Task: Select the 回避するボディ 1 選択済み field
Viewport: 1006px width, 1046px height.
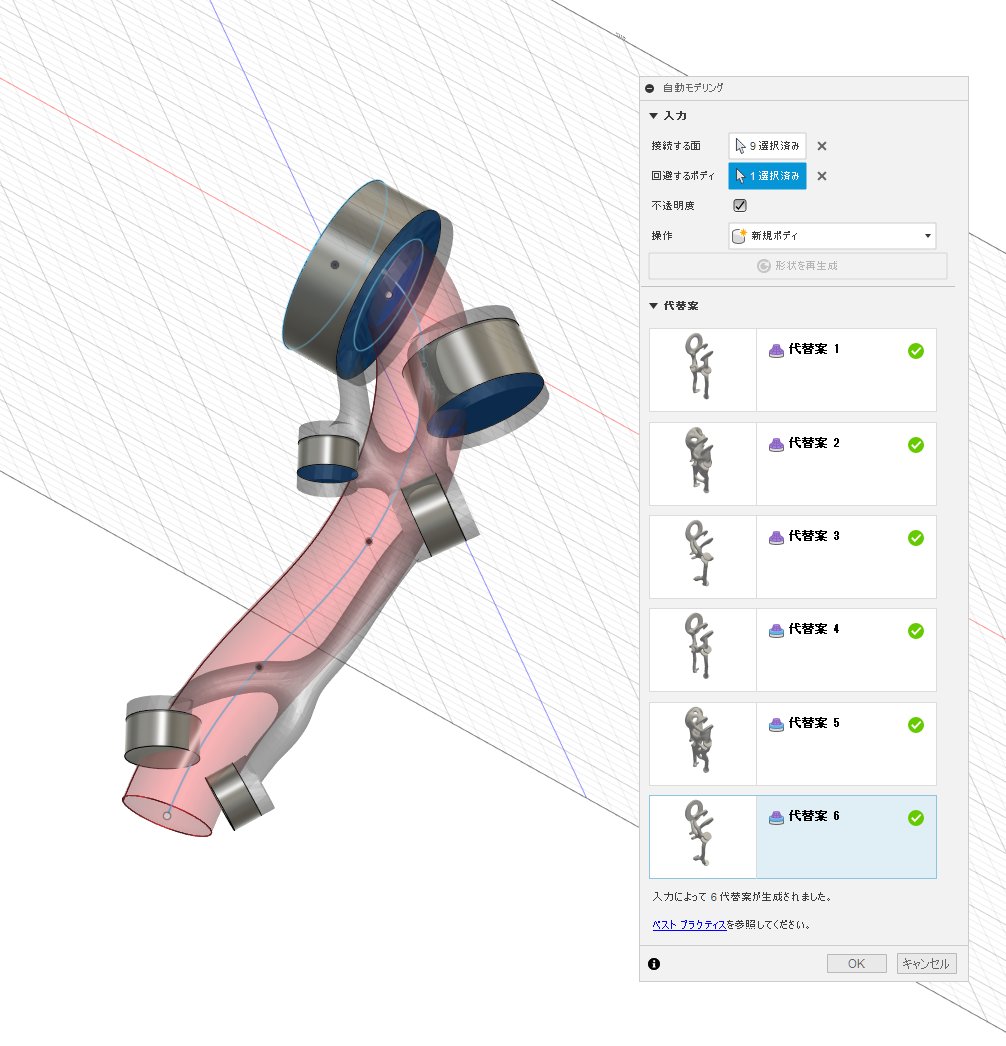Action: (767, 175)
